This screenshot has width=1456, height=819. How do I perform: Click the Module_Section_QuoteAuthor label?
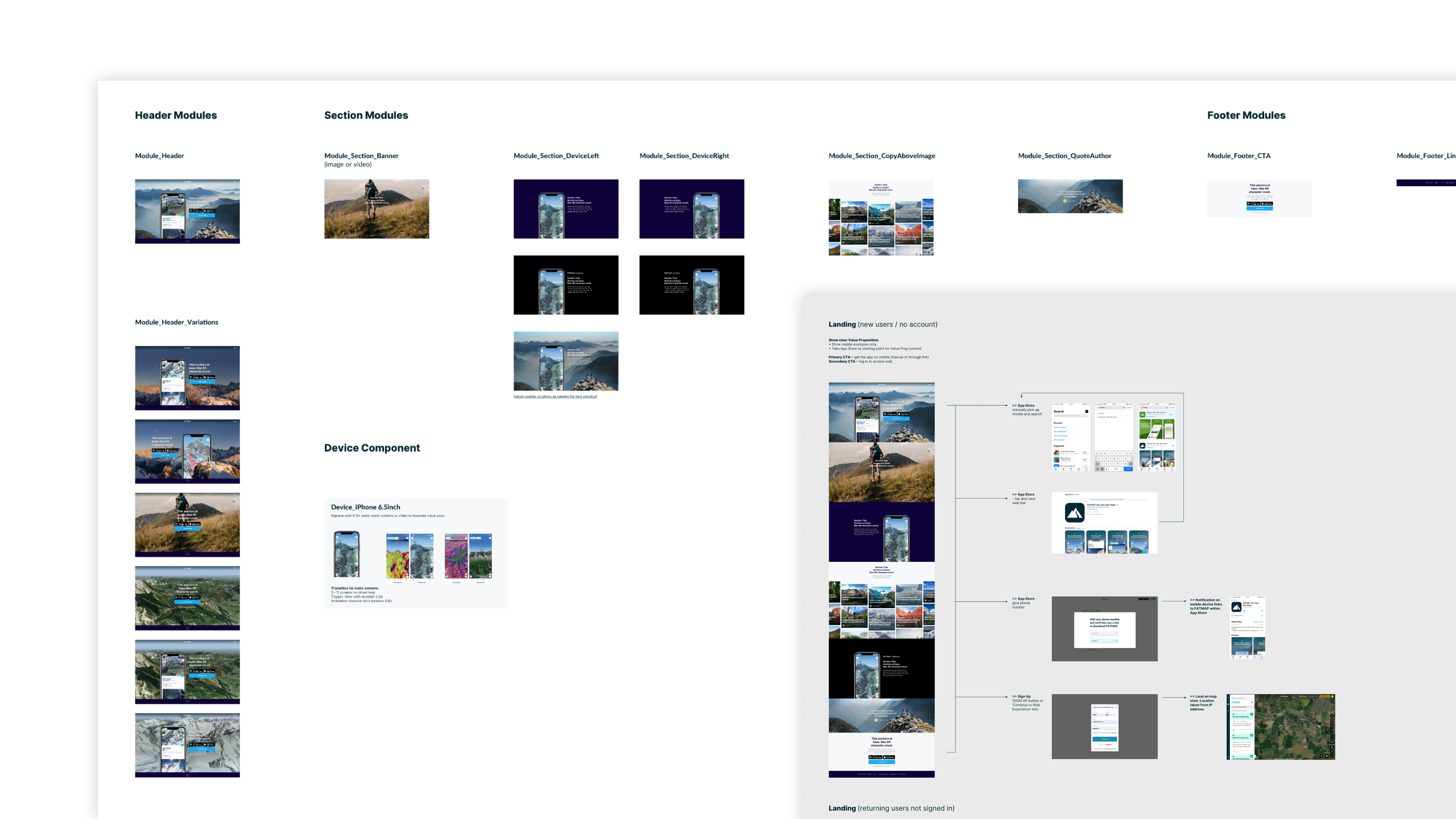click(1064, 155)
